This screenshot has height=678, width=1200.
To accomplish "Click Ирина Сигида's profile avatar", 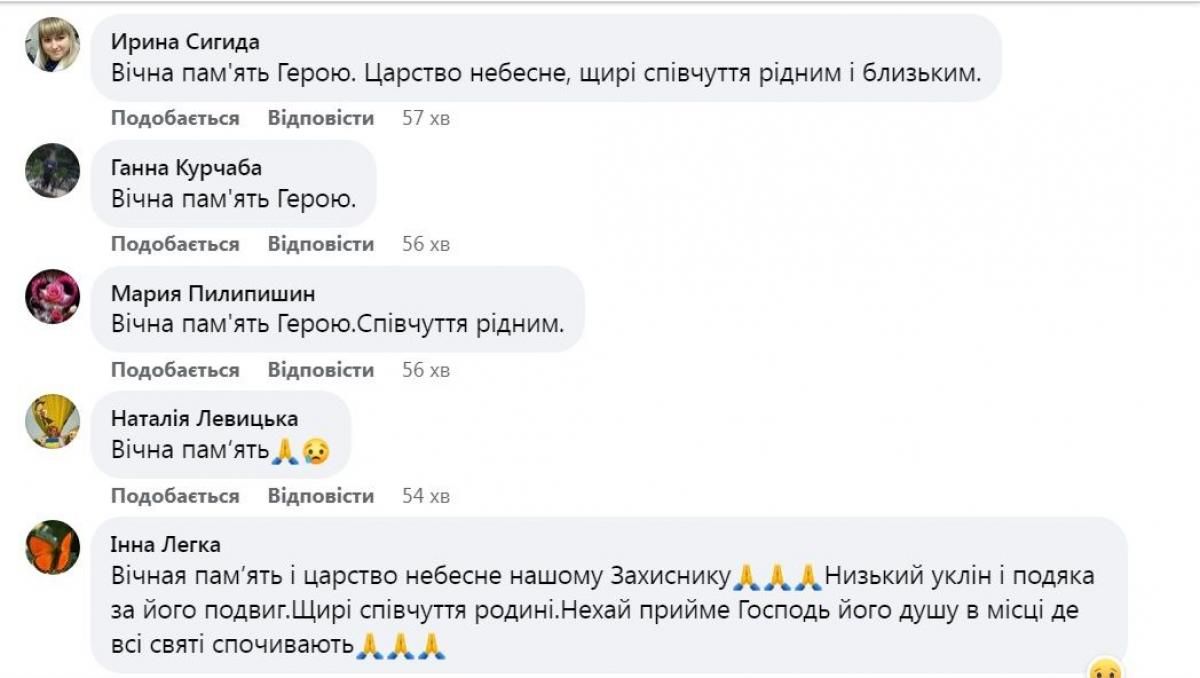I will point(52,44).
